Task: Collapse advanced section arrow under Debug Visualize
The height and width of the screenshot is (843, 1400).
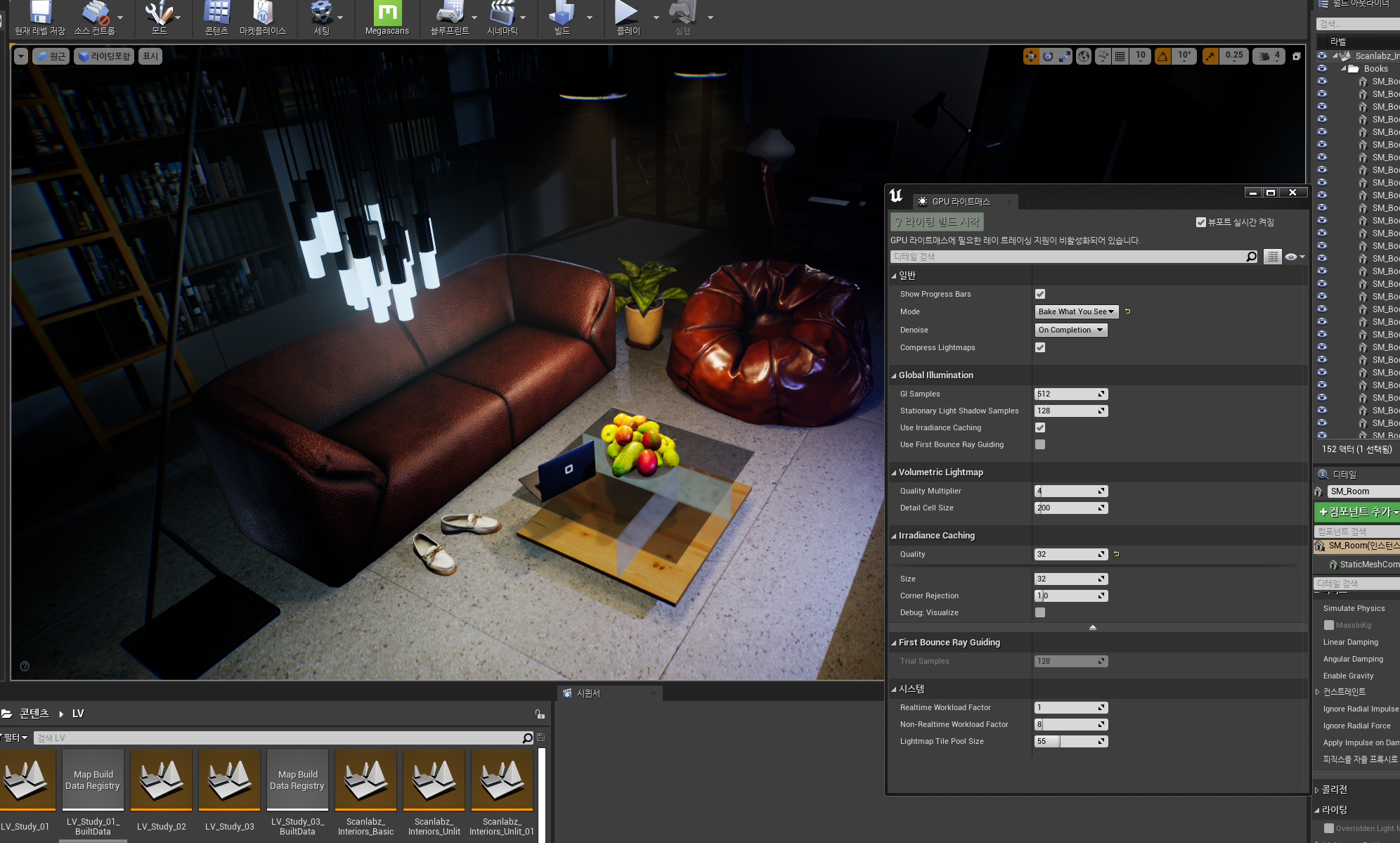Action: (1092, 627)
